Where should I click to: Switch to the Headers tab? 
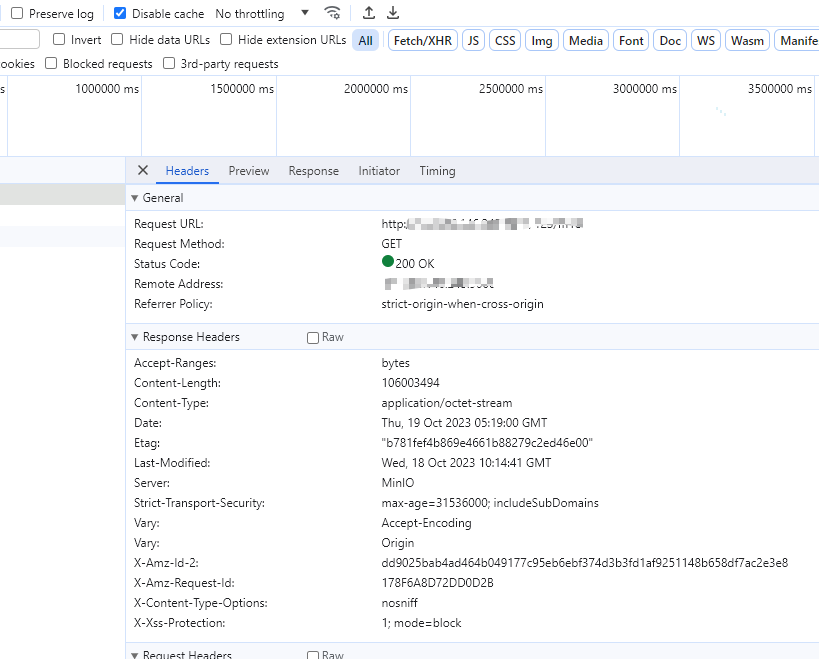point(187,171)
